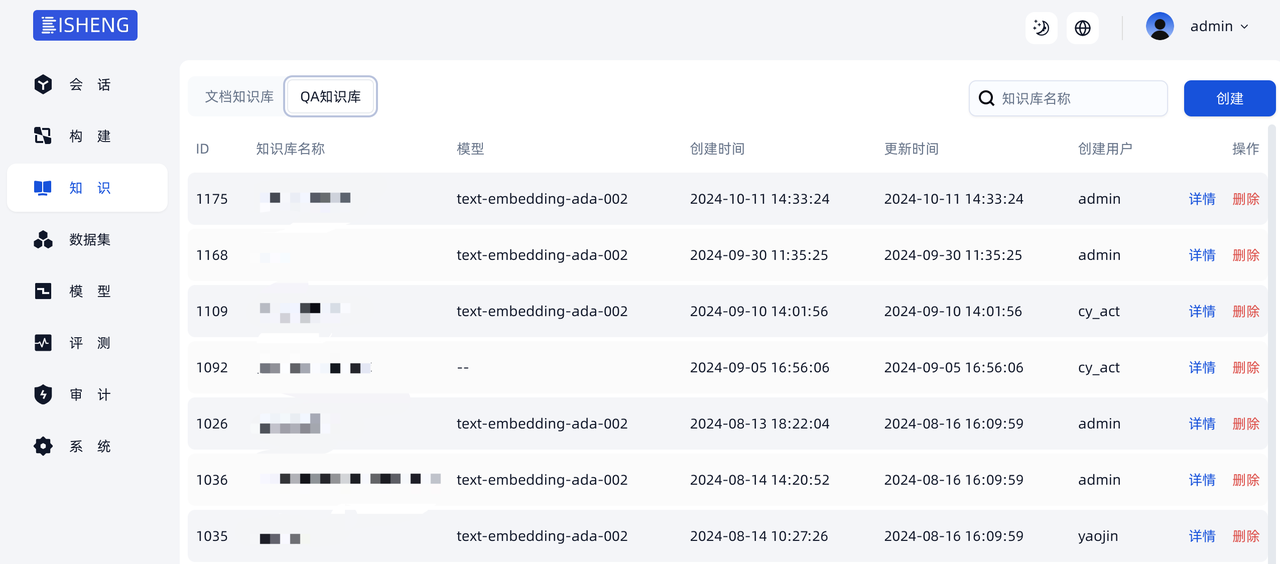This screenshot has width=1280, height=564.
Task: Open 详情 for knowledge base 1036
Action: [1202, 480]
